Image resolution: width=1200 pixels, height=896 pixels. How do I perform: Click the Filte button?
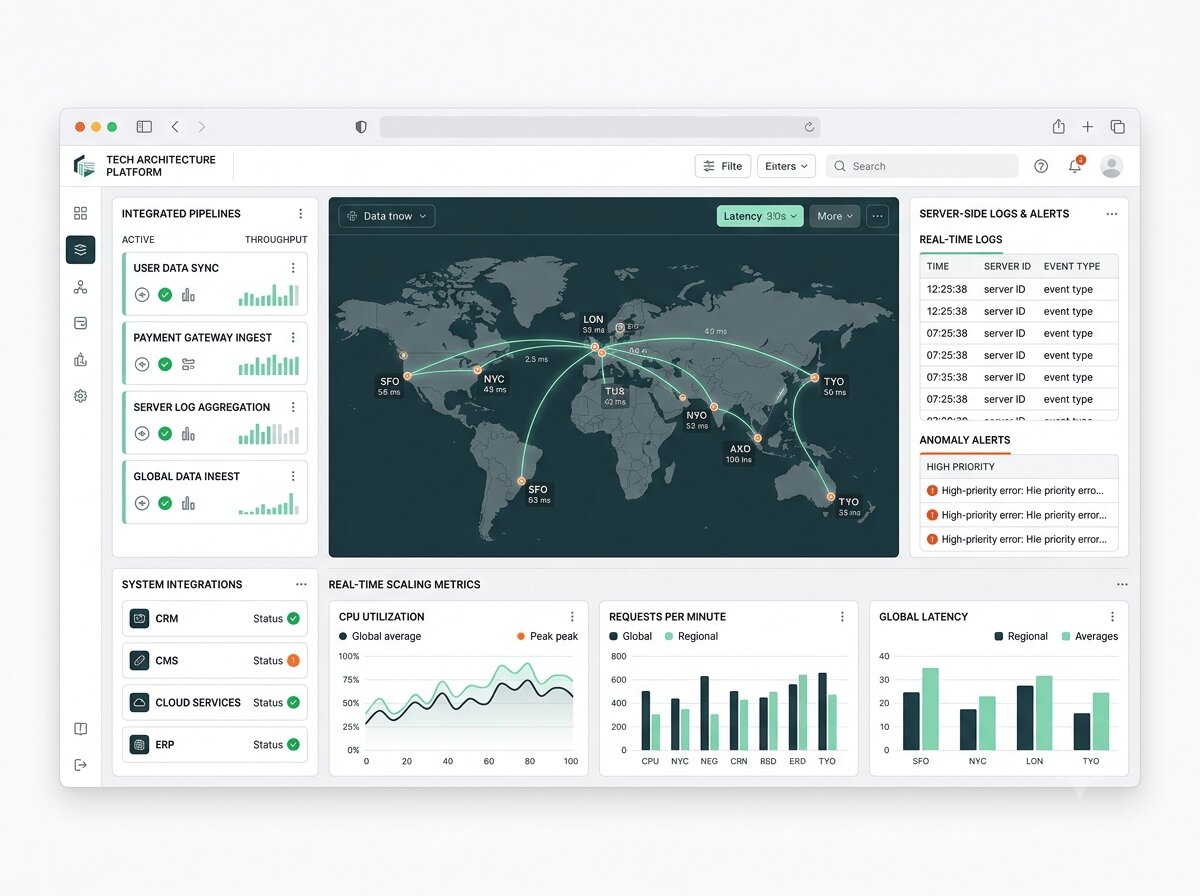point(723,166)
